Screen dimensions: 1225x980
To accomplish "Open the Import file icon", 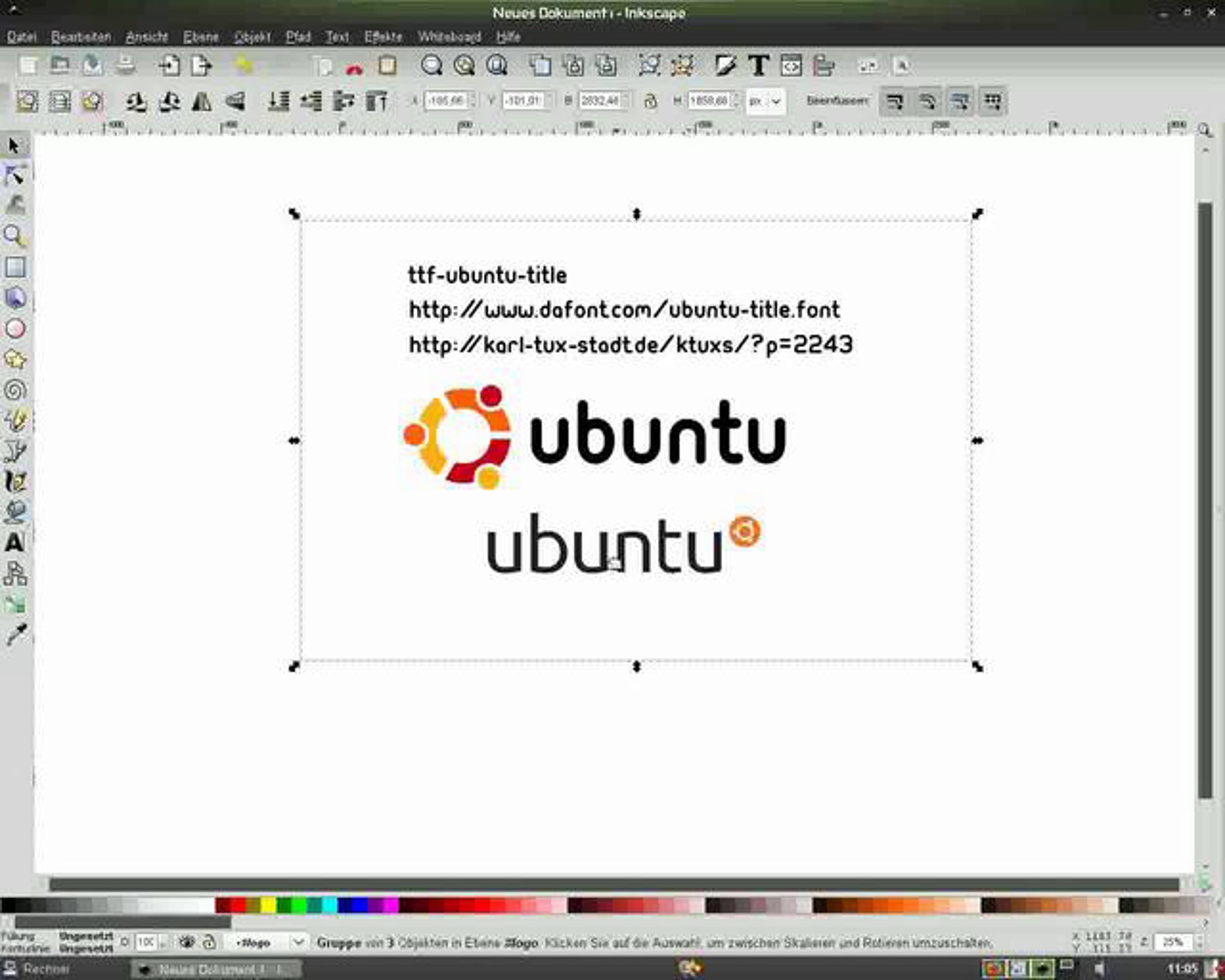I will (x=169, y=66).
